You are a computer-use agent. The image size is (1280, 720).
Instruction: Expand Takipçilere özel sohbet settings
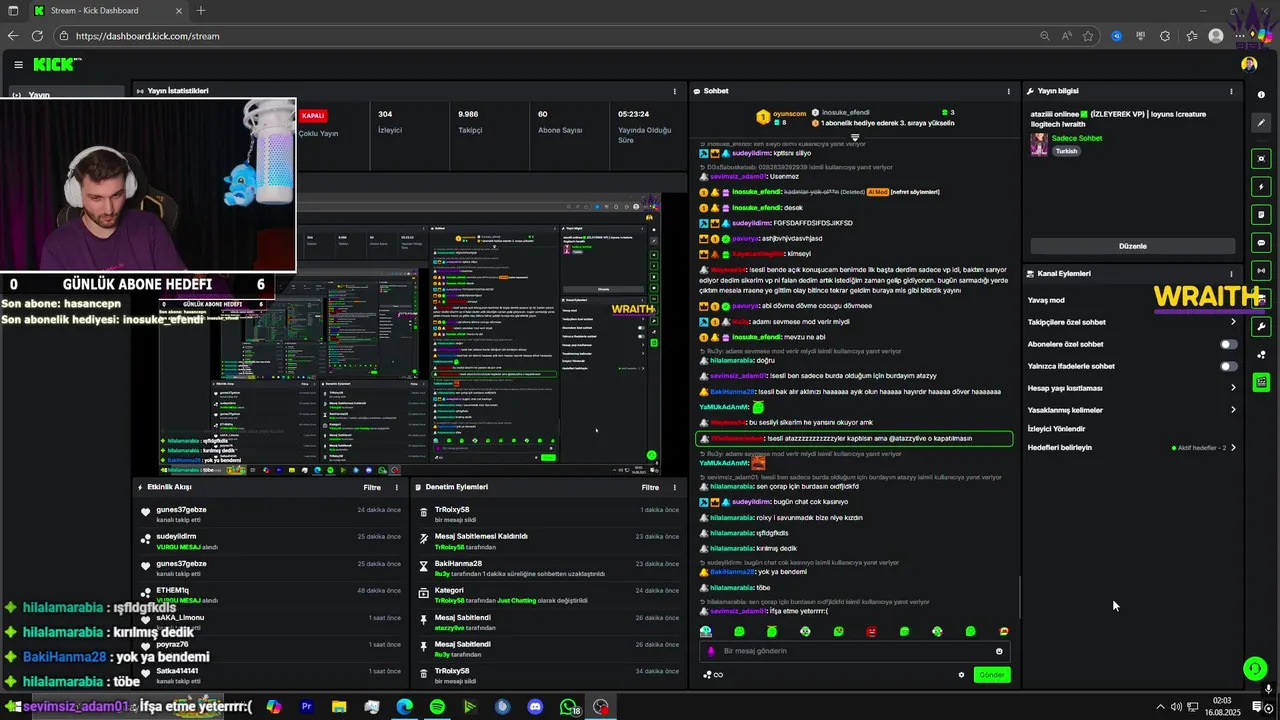pos(1233,322)
